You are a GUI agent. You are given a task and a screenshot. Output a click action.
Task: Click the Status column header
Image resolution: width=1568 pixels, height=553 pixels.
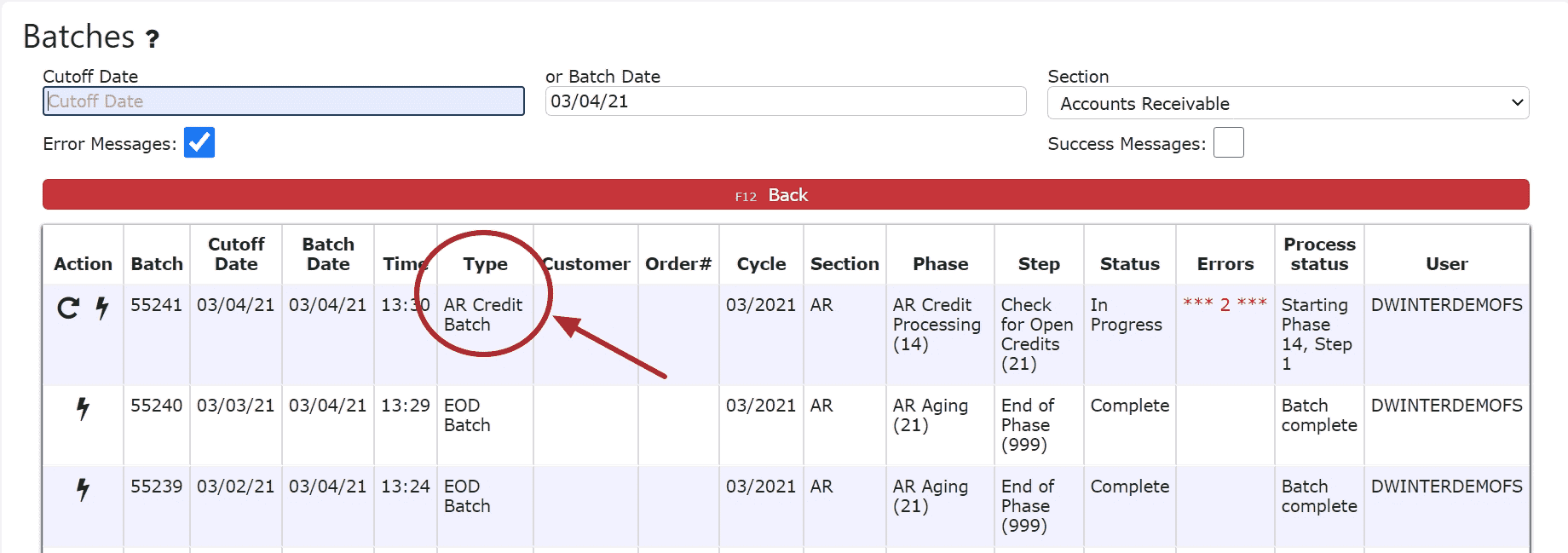pyautogui.click(x=1129, y=264)
